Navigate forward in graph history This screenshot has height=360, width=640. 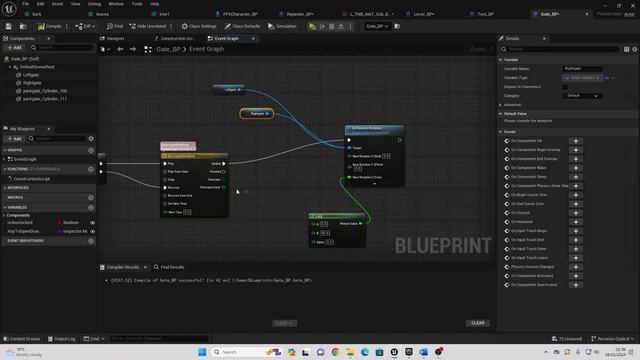133,49
